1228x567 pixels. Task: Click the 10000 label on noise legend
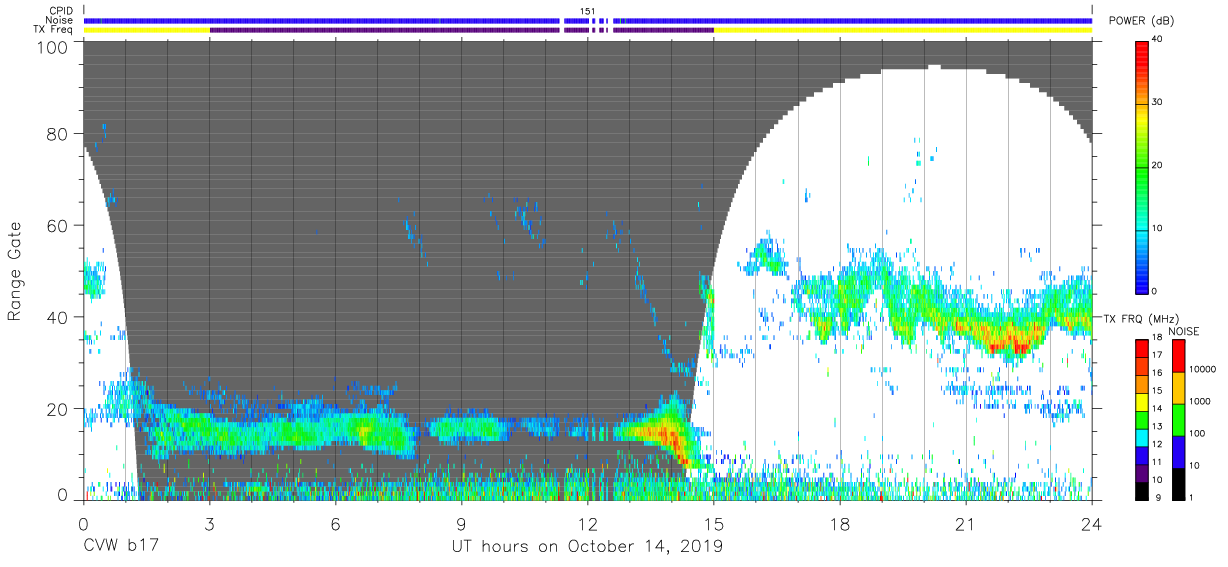1203,369
